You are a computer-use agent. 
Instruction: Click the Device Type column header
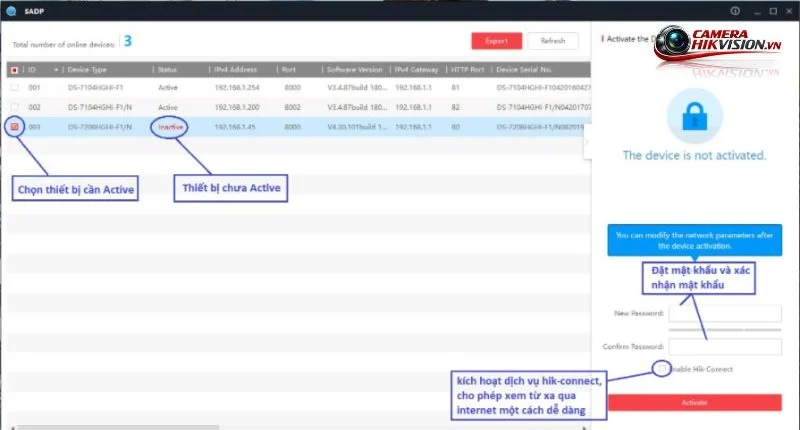pyautogui.click(x=87, y=70)
